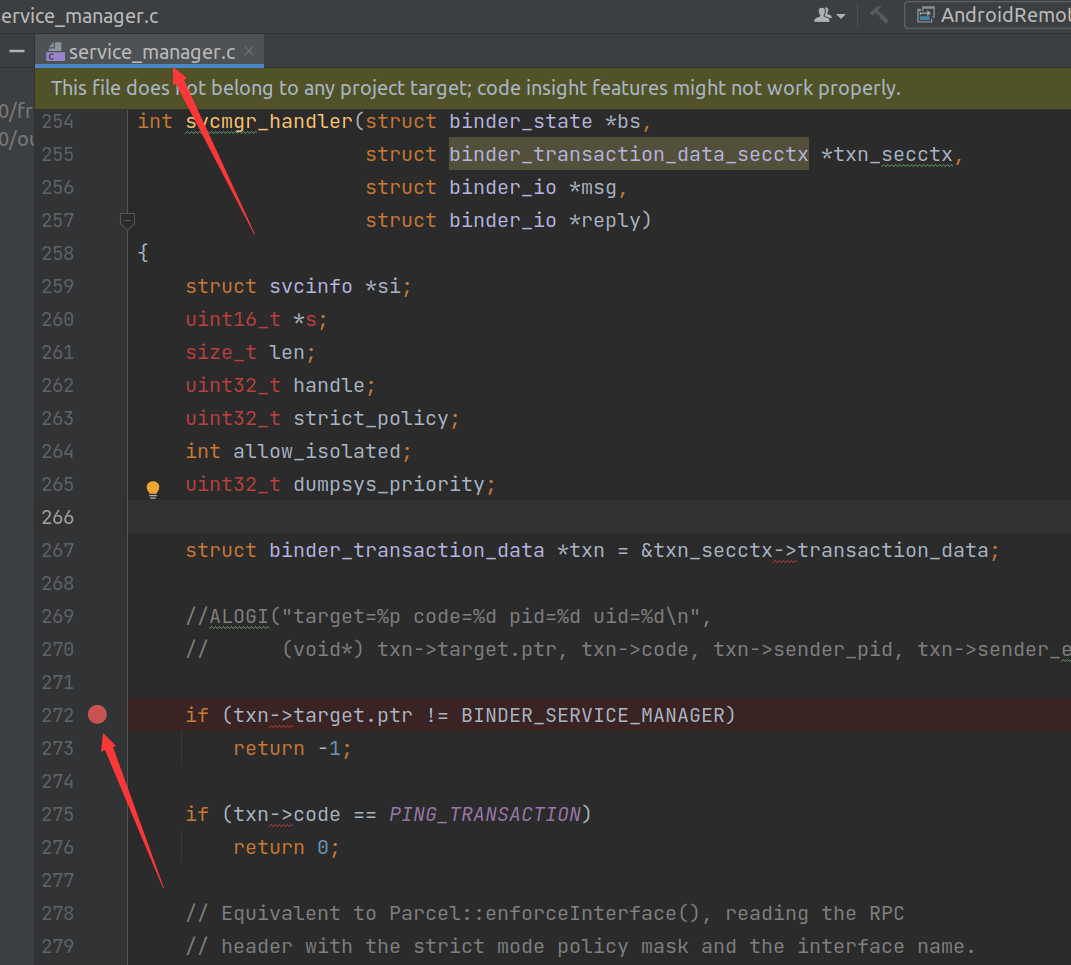This screenshot has height=965, width=1071.
Task: Click the project target warning banner
Action: (x=475, y=88)
